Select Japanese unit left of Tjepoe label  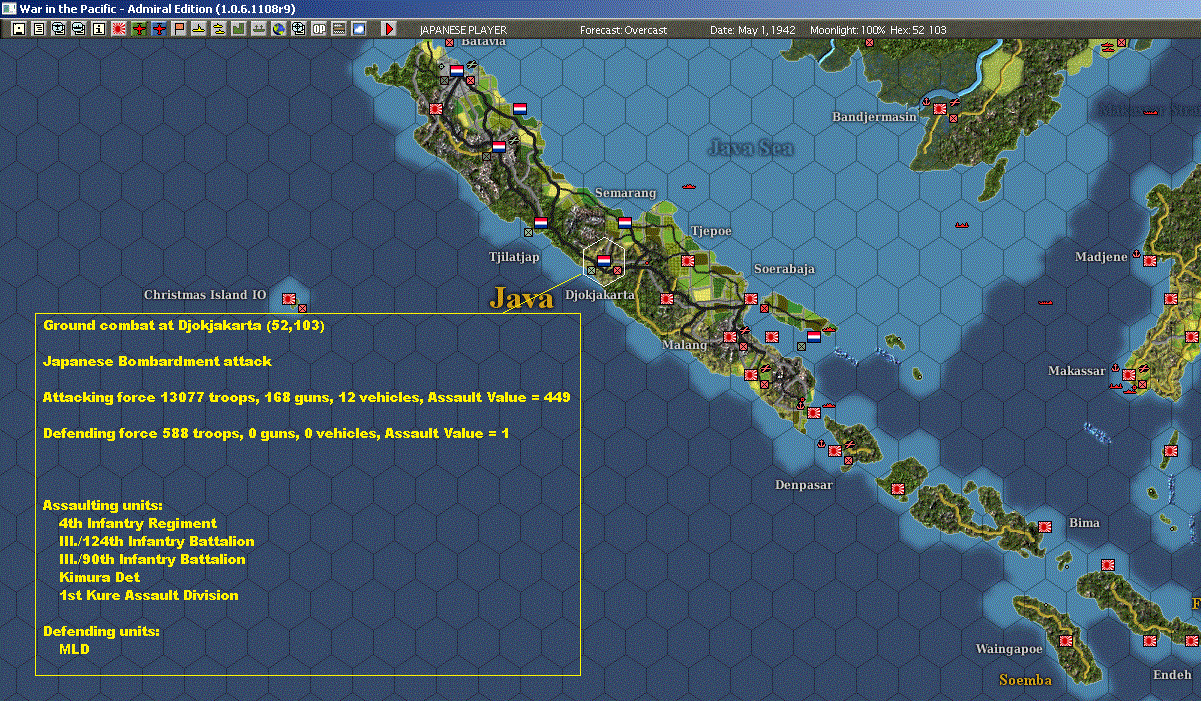pyautogui.click(x=686, y=260)
